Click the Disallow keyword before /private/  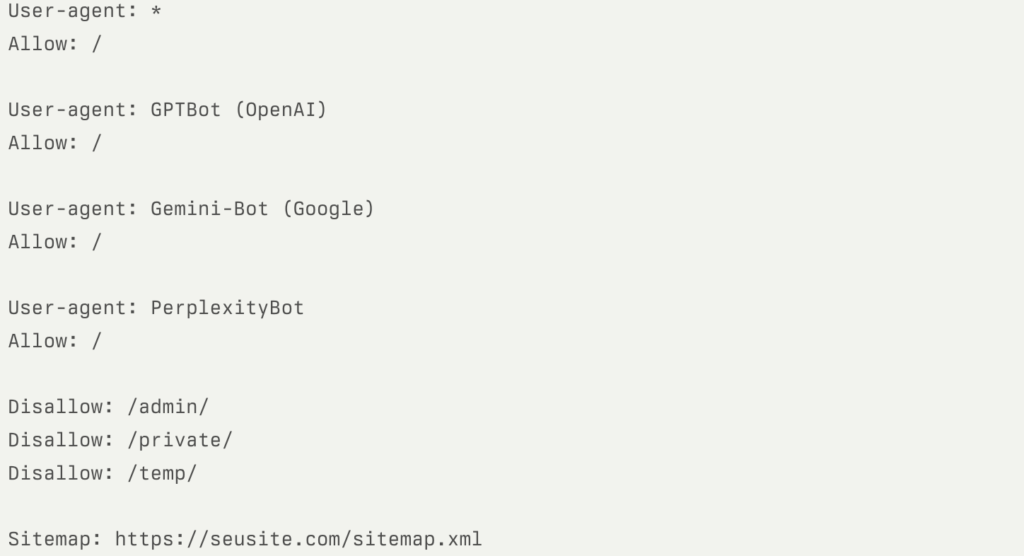coord(61,440)
